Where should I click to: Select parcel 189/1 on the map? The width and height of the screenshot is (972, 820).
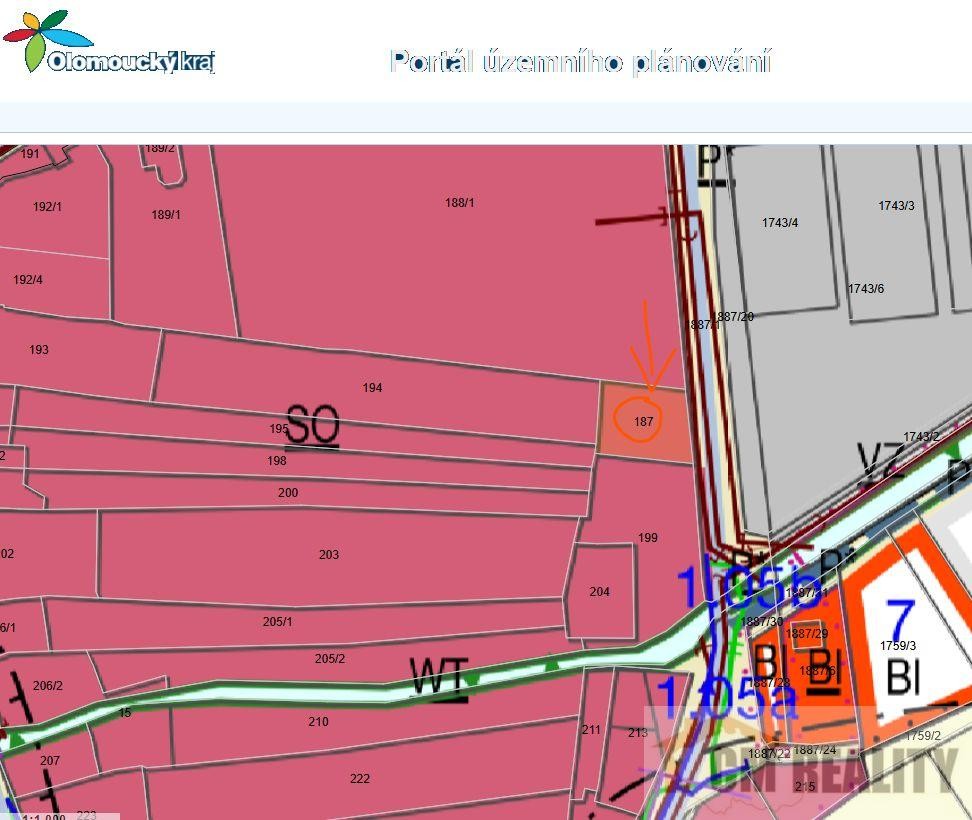166,215
